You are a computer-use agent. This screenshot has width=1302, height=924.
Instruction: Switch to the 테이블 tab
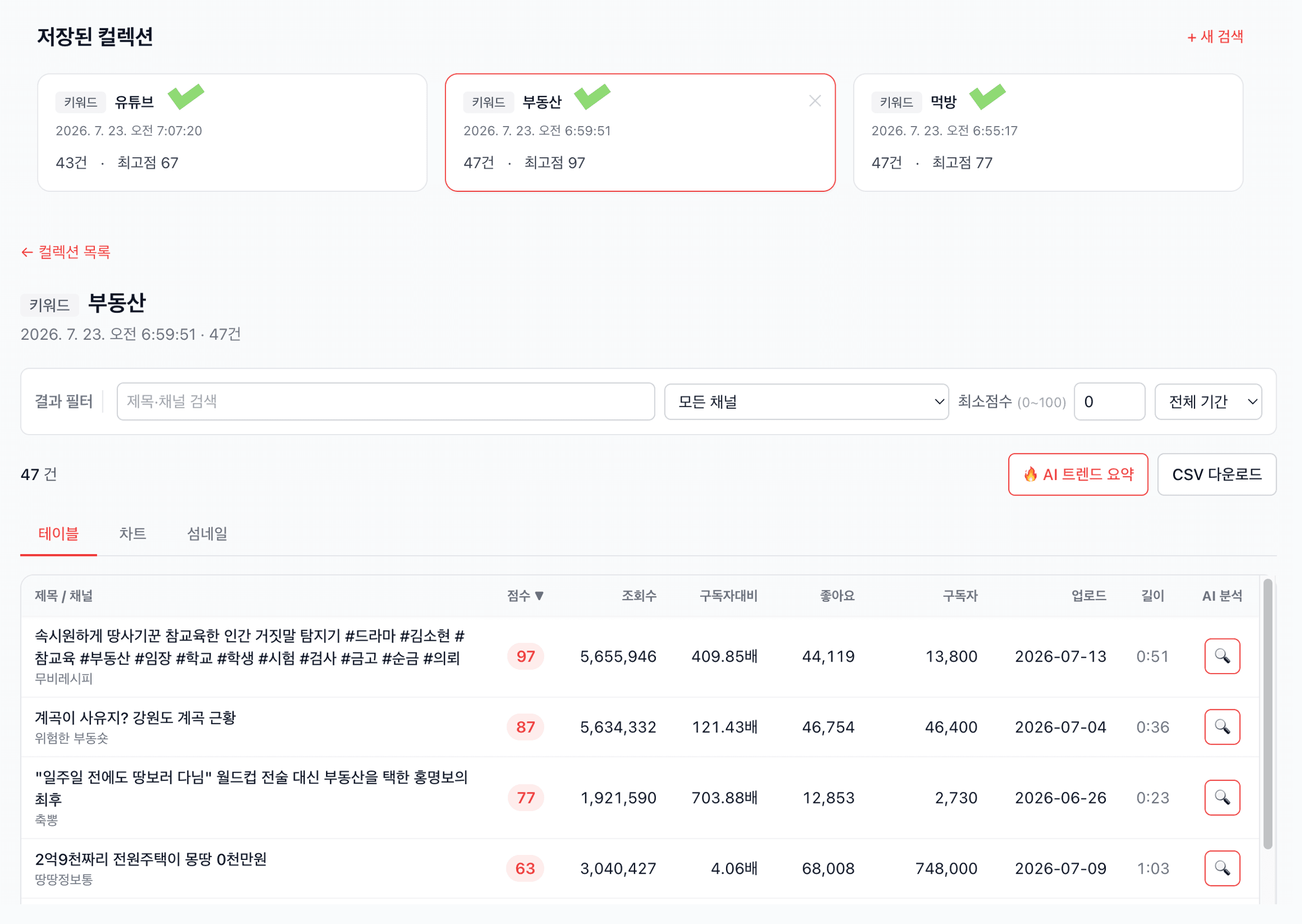coord(59,534)
